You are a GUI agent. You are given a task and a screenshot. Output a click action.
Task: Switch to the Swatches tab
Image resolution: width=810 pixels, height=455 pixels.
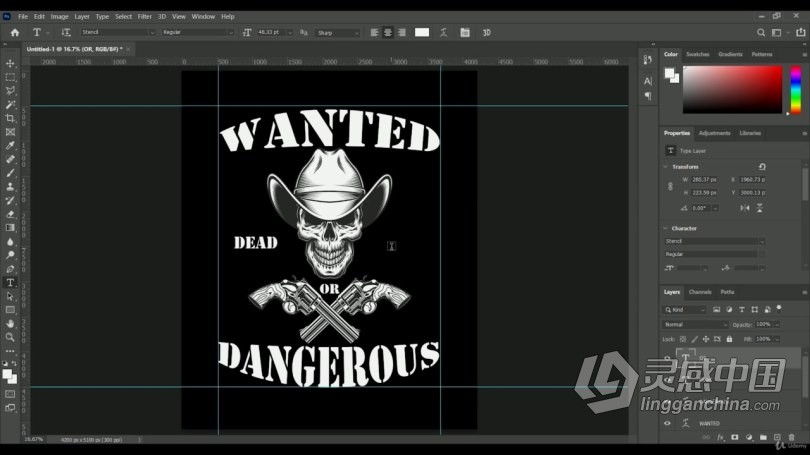point(698,54)
